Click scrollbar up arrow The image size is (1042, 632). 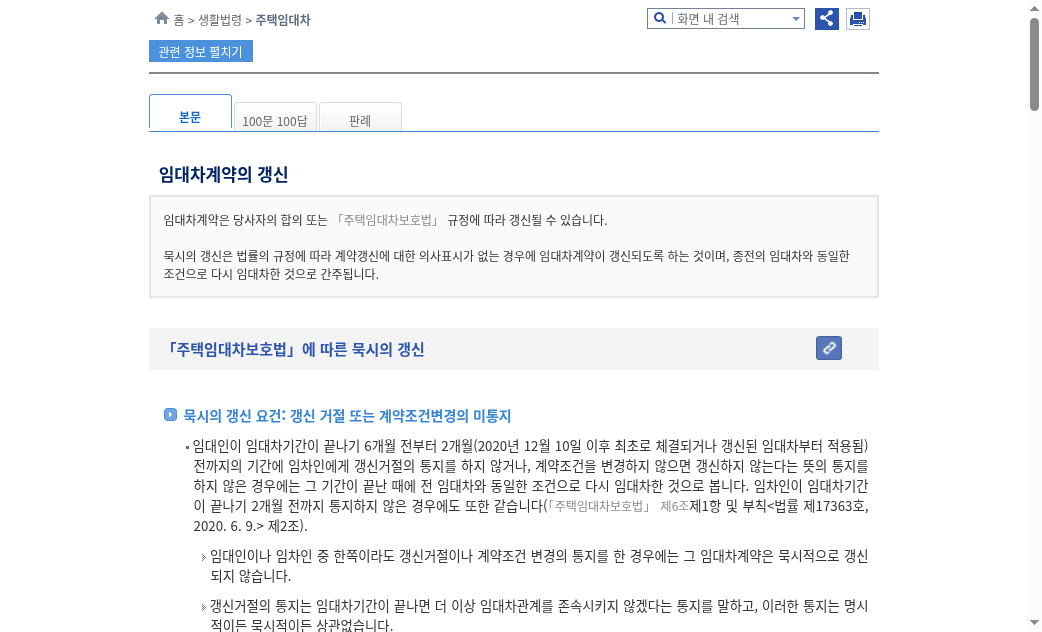(x=1035, y=7)
